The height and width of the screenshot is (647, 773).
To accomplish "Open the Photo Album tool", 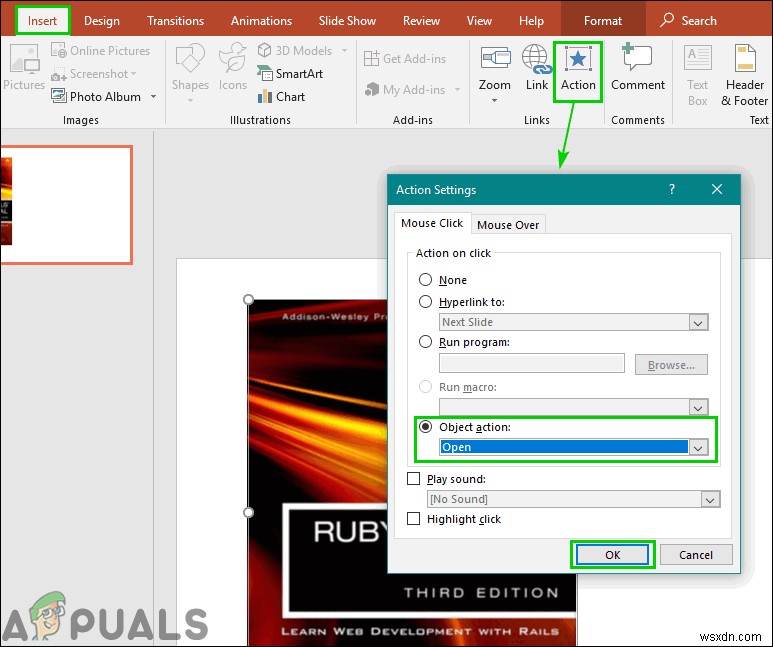I will 97,97.
